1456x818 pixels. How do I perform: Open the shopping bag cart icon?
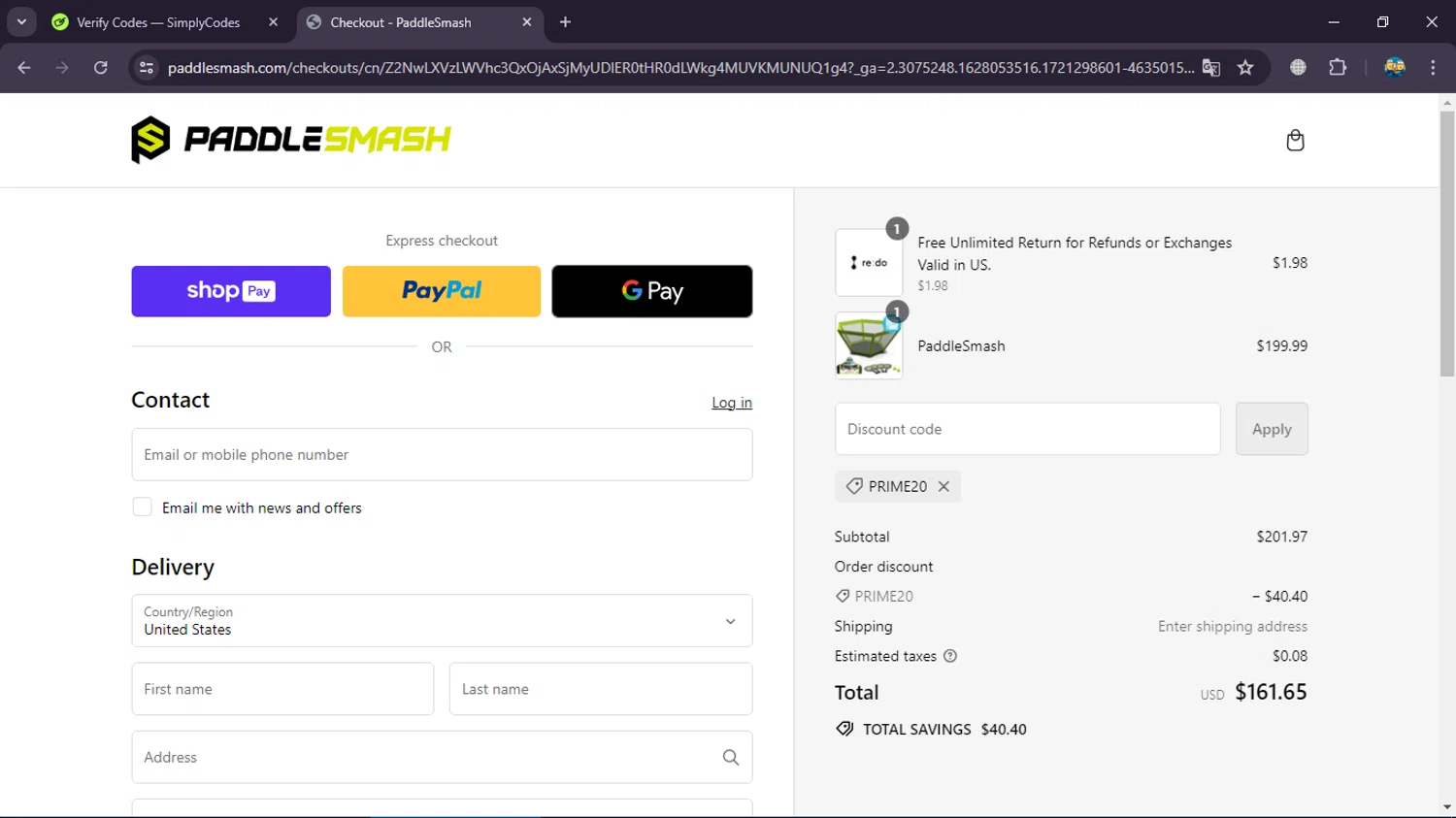pyautogui.click(x=1295, y=141)
